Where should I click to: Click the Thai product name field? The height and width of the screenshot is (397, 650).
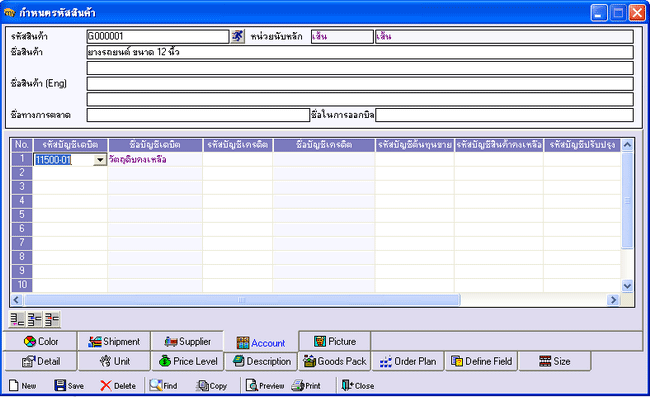point(360,52)
